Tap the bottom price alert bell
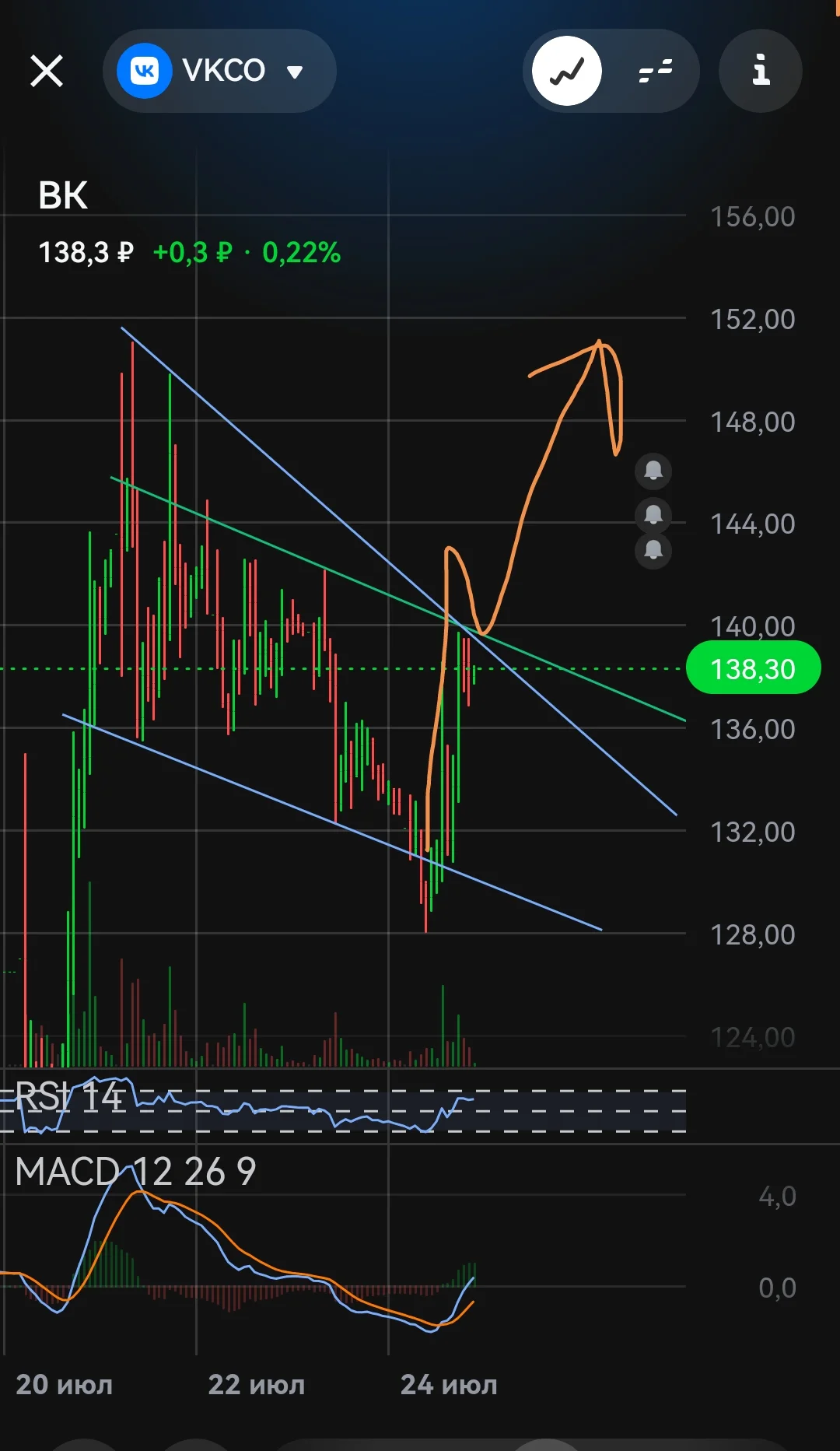 click(653, 551)
